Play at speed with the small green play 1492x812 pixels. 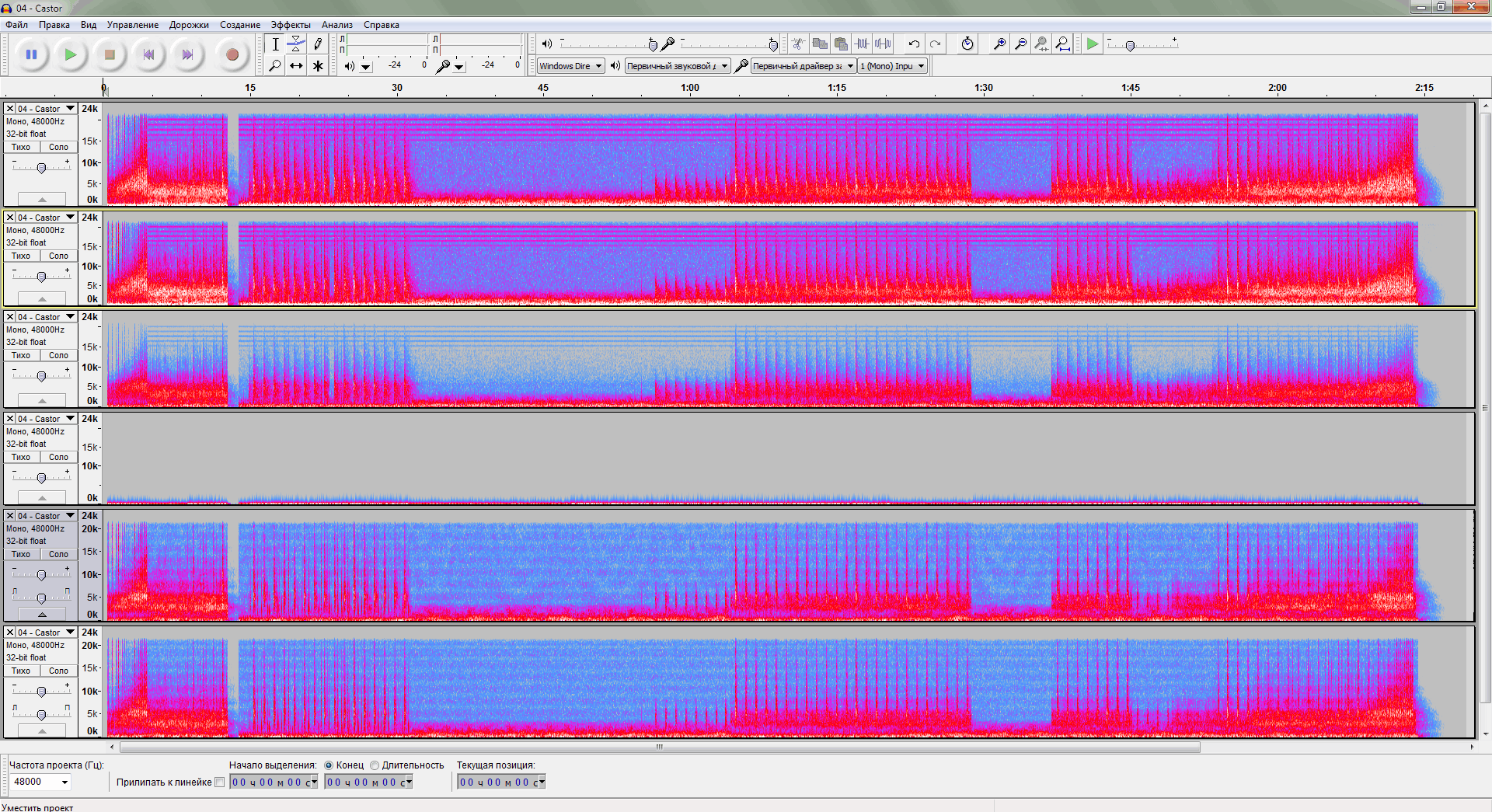(x=1093, y=44)
